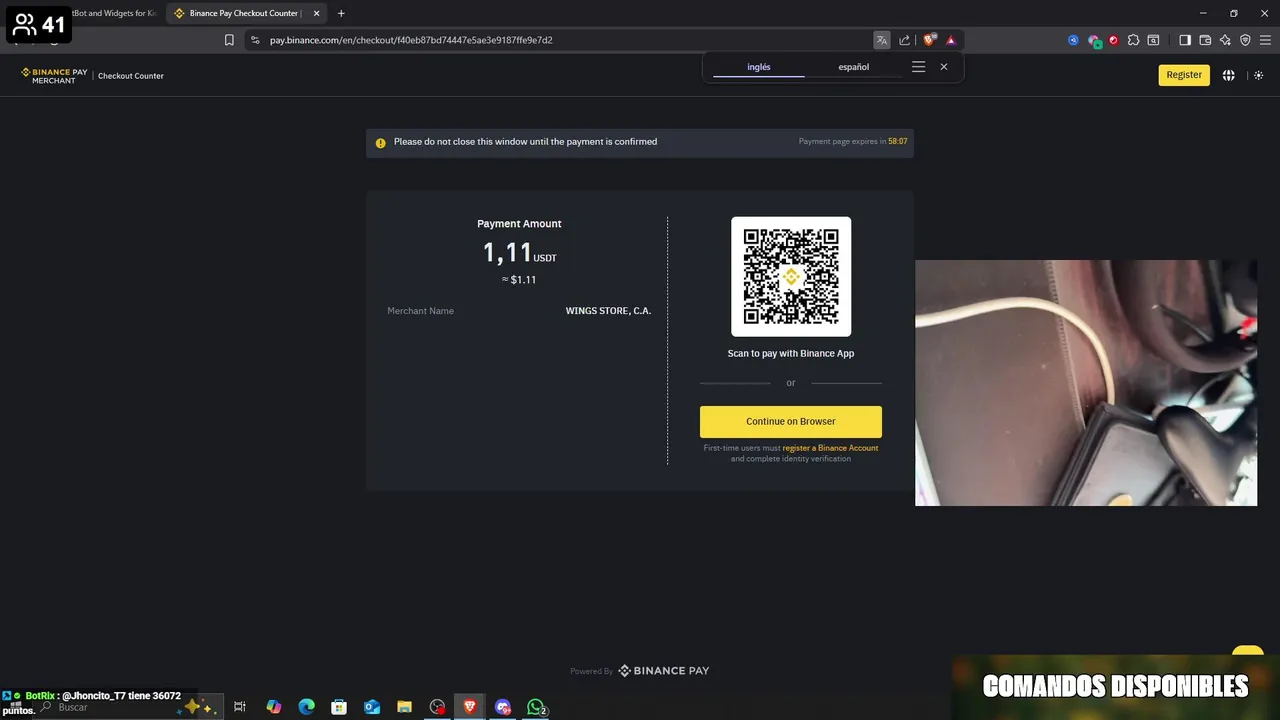
Task: Click the bookmark icon beside the URL
Action: click(x=229, y=40)
